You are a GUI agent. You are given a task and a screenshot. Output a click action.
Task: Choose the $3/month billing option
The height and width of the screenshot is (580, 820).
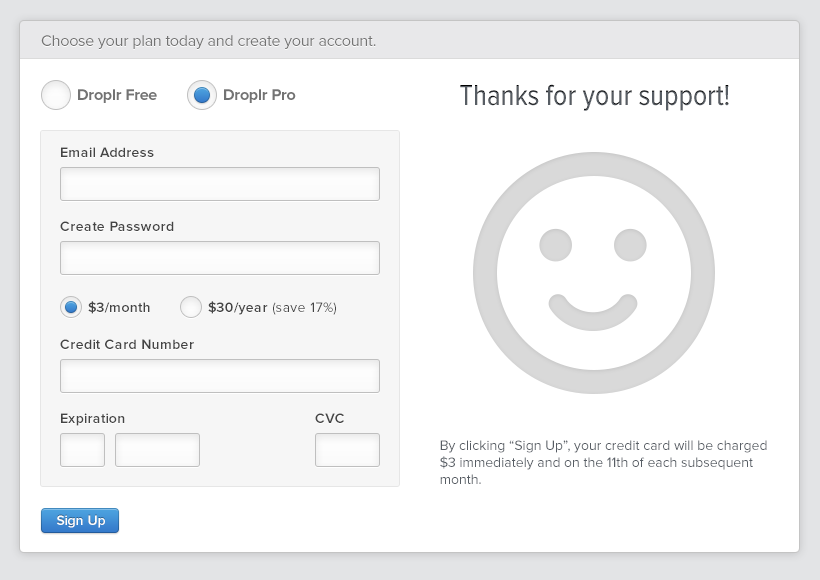(x=71, y=307)
